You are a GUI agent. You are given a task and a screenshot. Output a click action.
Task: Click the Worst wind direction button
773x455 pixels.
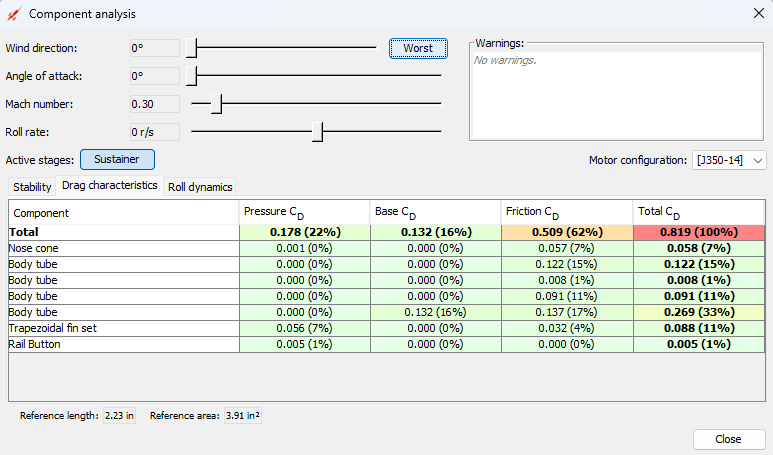[x=418, y=48]
